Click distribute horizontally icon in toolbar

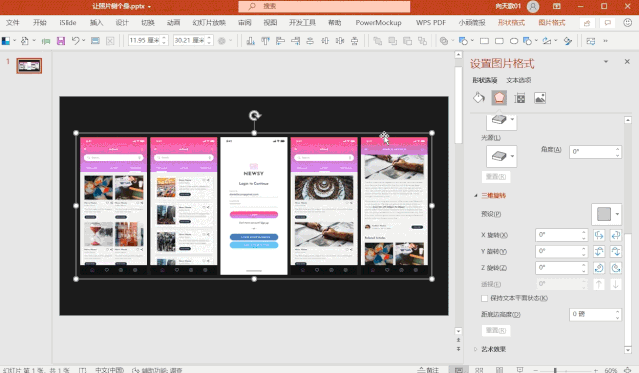point(340,41)
